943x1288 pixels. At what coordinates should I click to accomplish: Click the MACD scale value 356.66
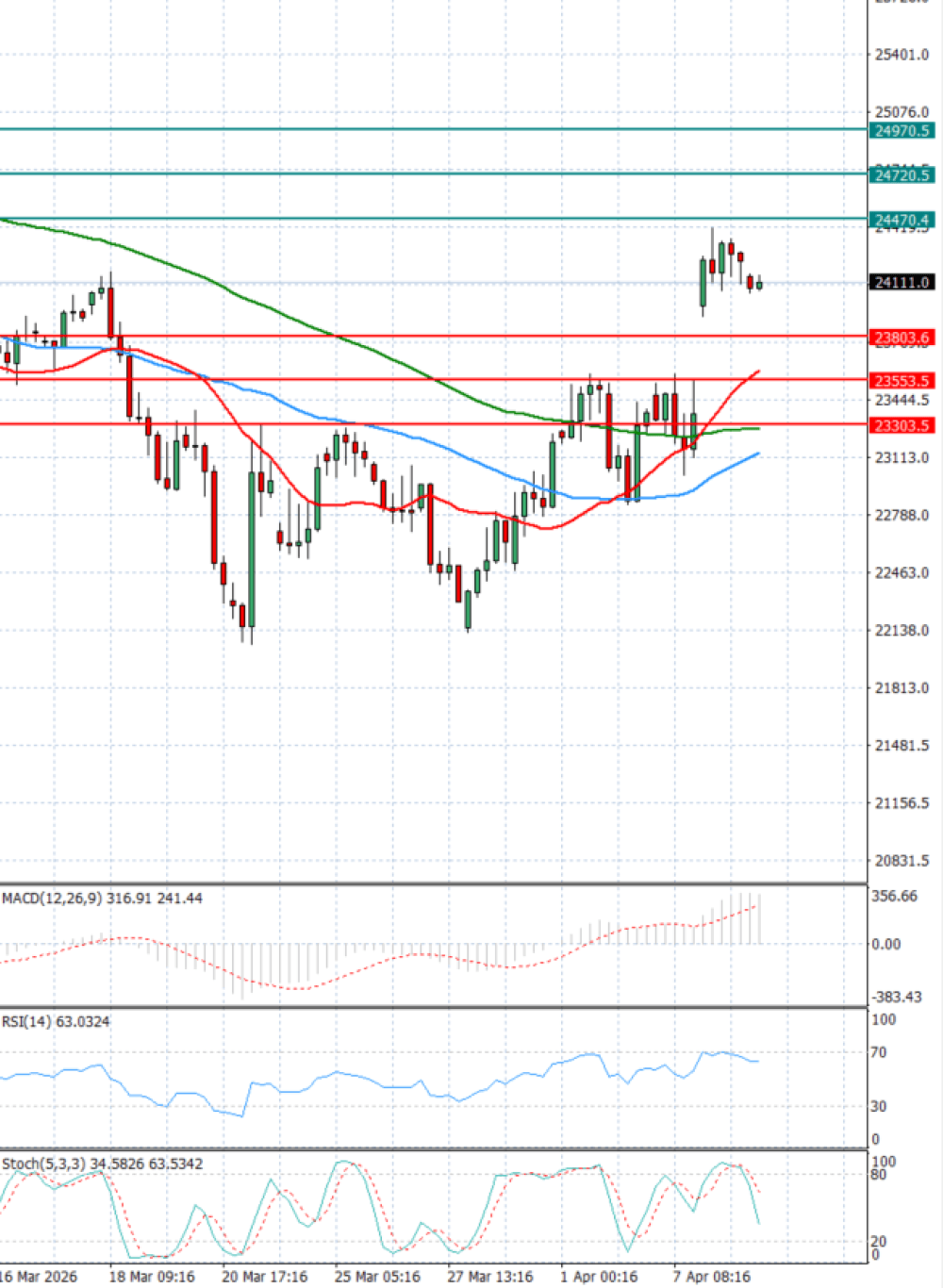pyautogui.click(x=894, y=897)
